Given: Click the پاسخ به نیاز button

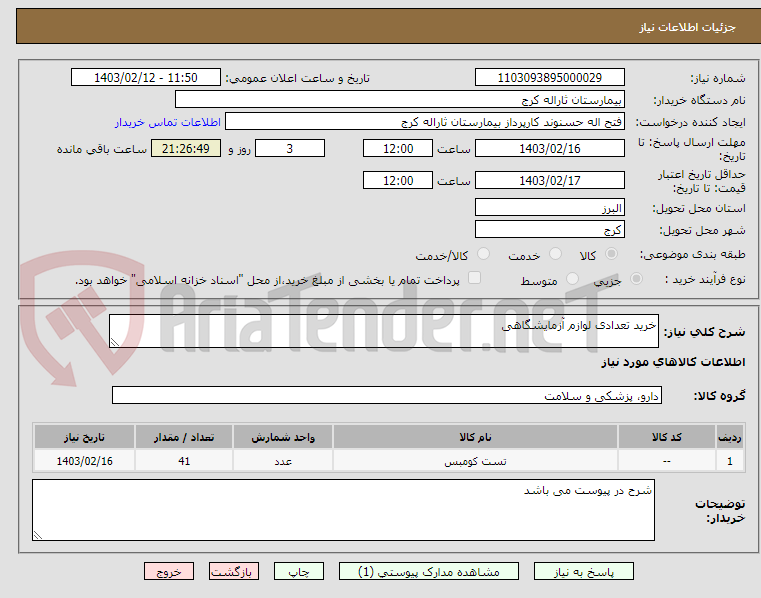Looking at the screenshot, I should coord(584,571).
